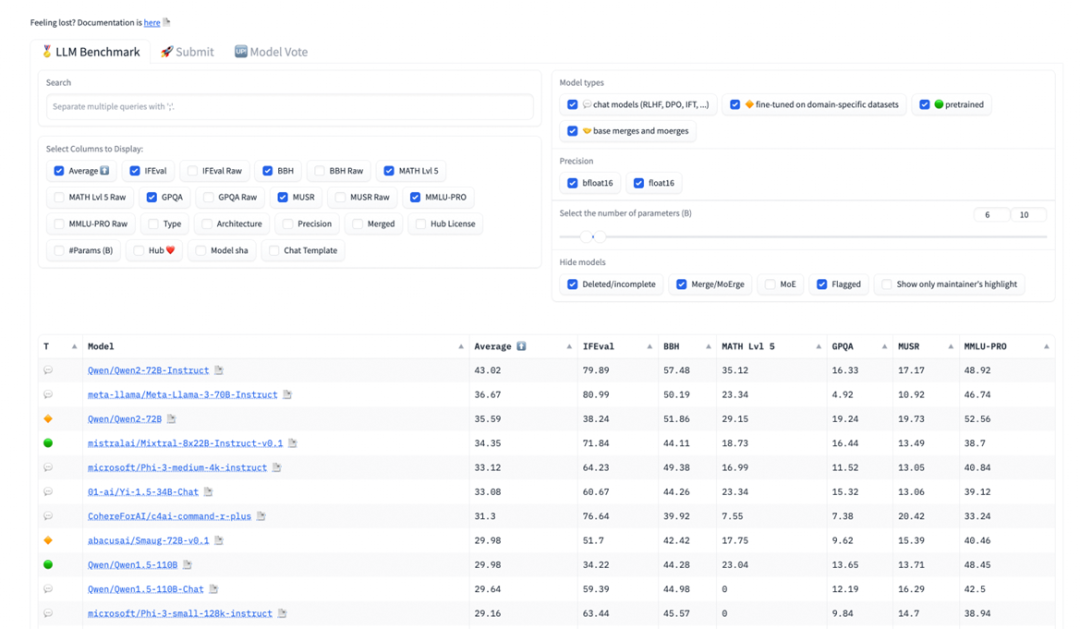
Task: Open abacusai/Smaug-72B-v0.1 model link
Action: pyautogui.click(x=148, y=540)
